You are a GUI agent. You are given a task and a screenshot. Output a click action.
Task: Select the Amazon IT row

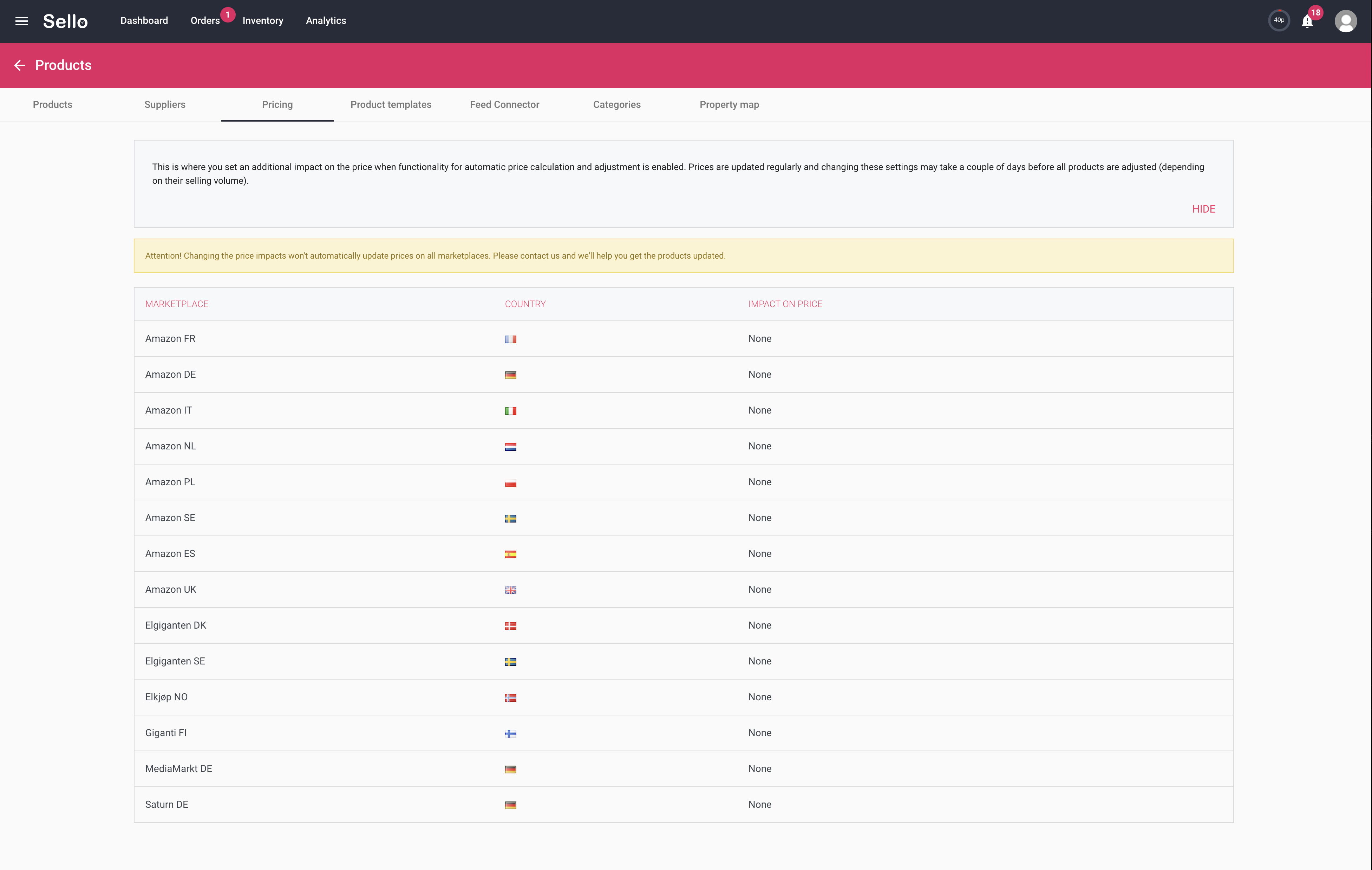(684, 410)
